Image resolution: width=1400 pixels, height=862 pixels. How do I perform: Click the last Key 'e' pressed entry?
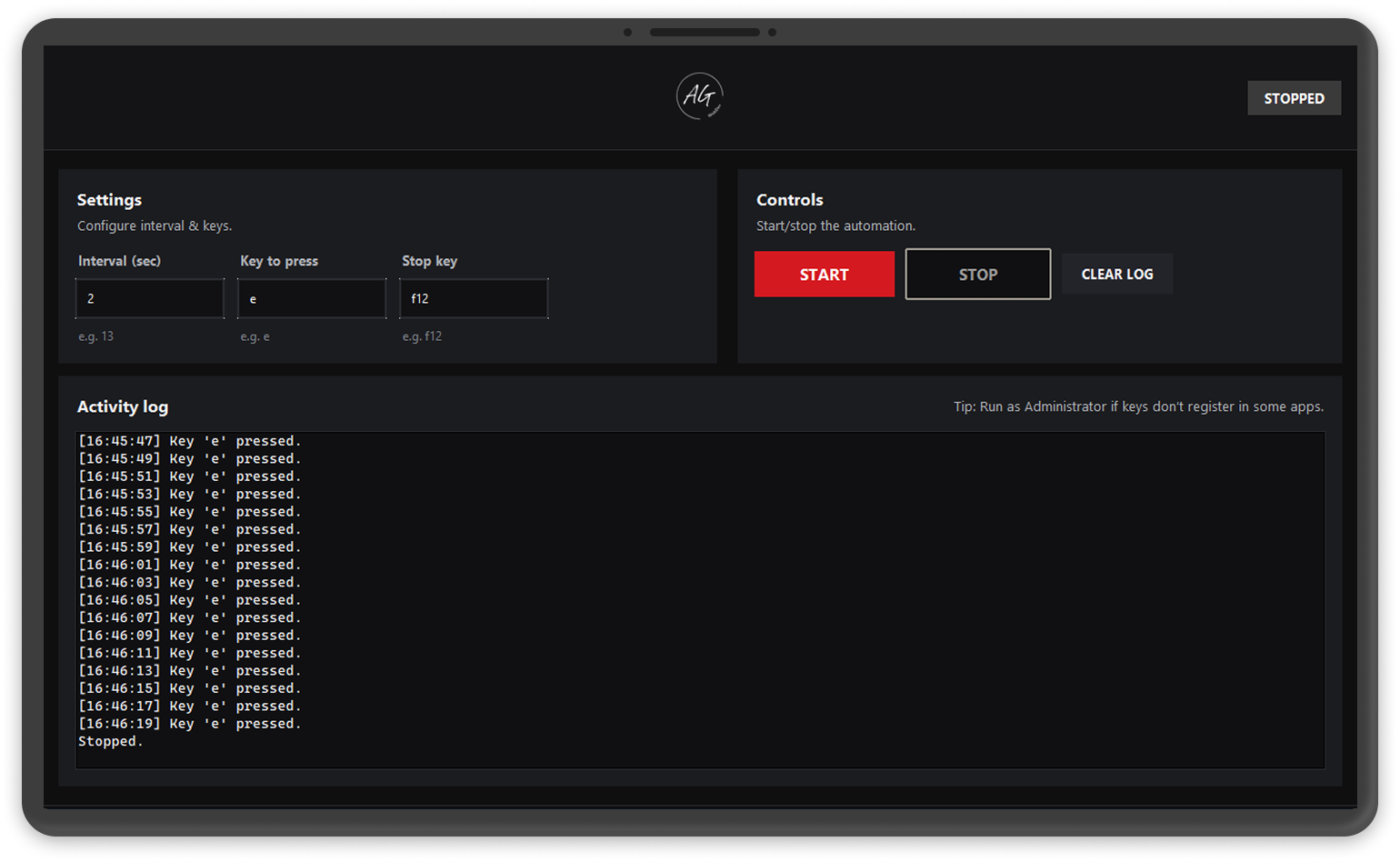click(x=189, y=723)
